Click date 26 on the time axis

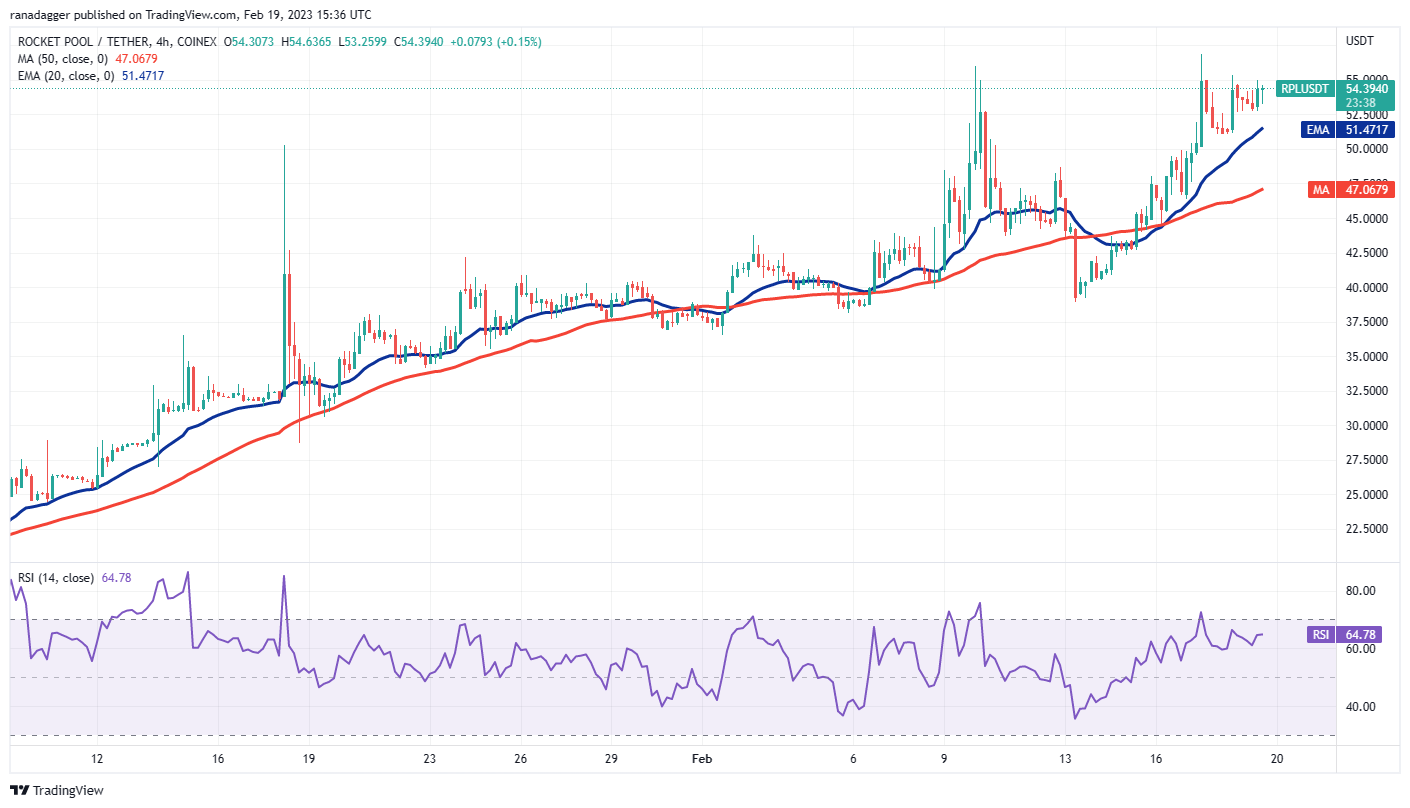coord(520,759)
